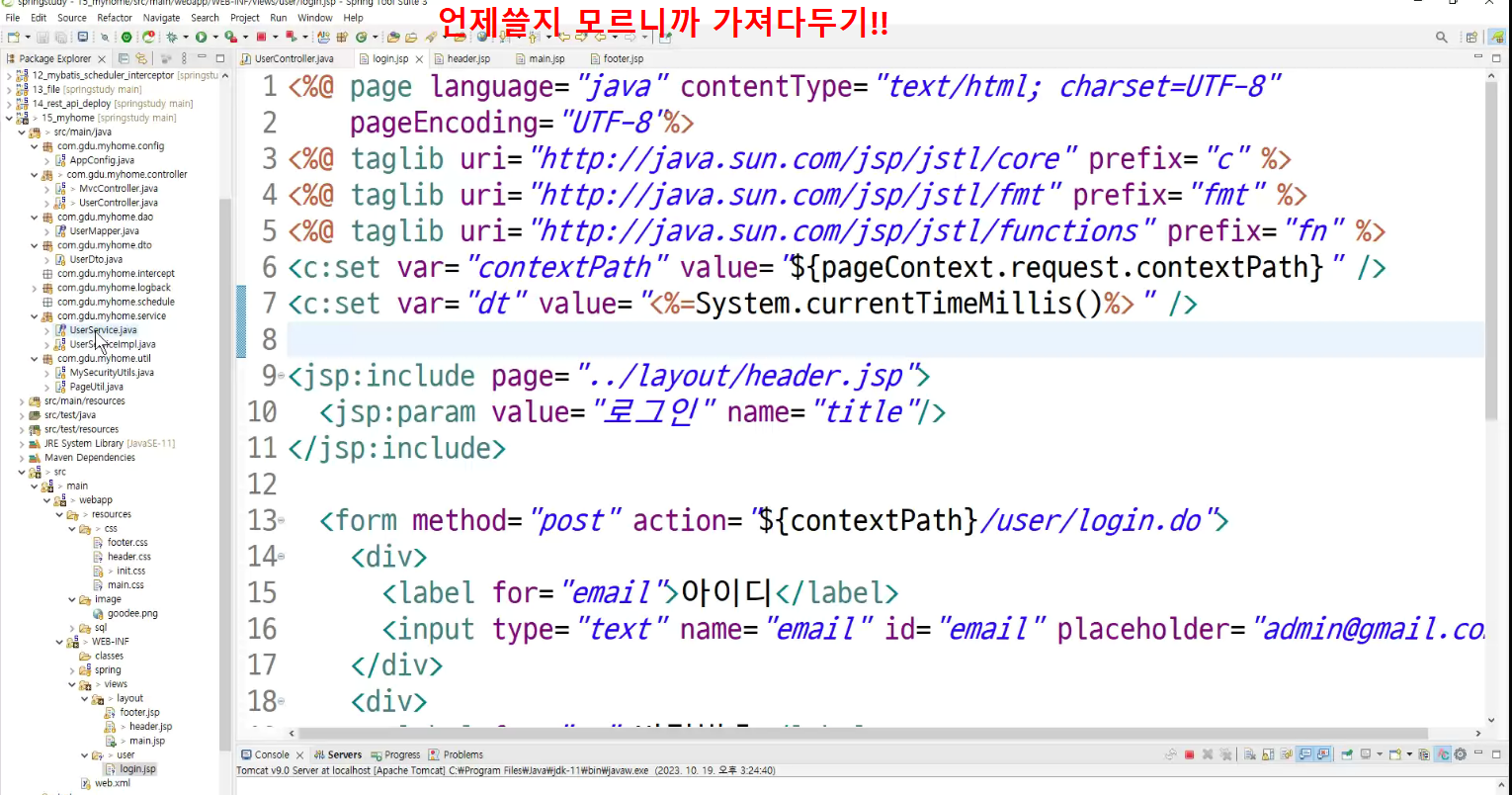Screen dimensions: 1512x795
Task: Select UserMapper.java in dao package
Action: [x=104, y=230]
